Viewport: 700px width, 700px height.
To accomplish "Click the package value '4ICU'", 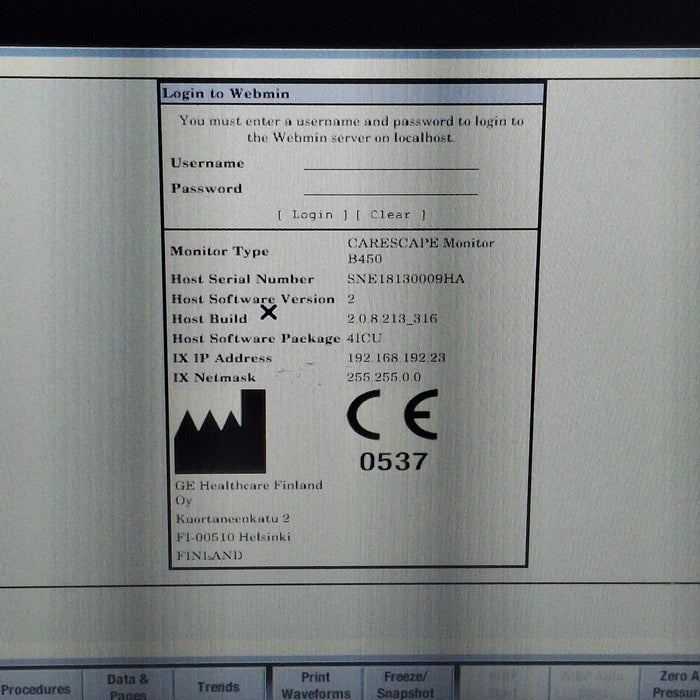I will coord(364,338).
